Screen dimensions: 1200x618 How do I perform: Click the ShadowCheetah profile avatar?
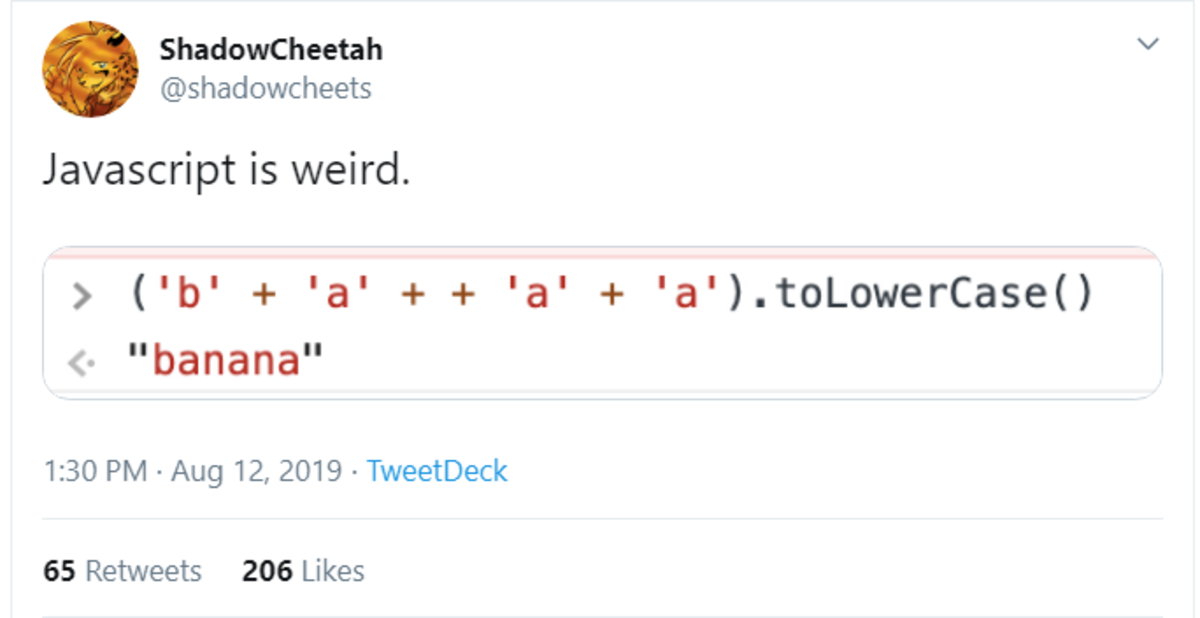pyautogui.click(x=90, y=70)
